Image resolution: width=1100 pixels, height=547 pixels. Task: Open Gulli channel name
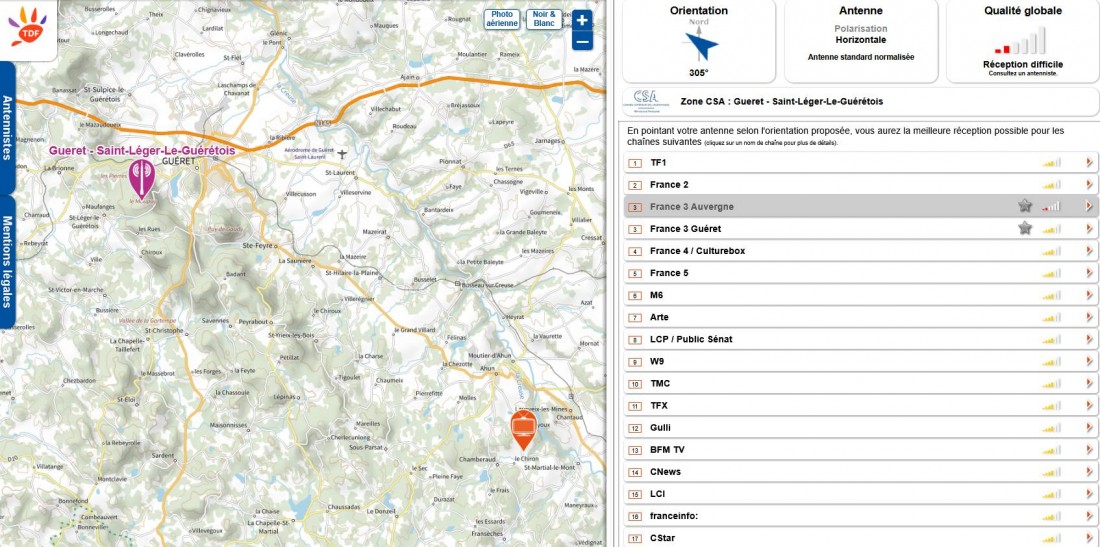click(660, 428)
